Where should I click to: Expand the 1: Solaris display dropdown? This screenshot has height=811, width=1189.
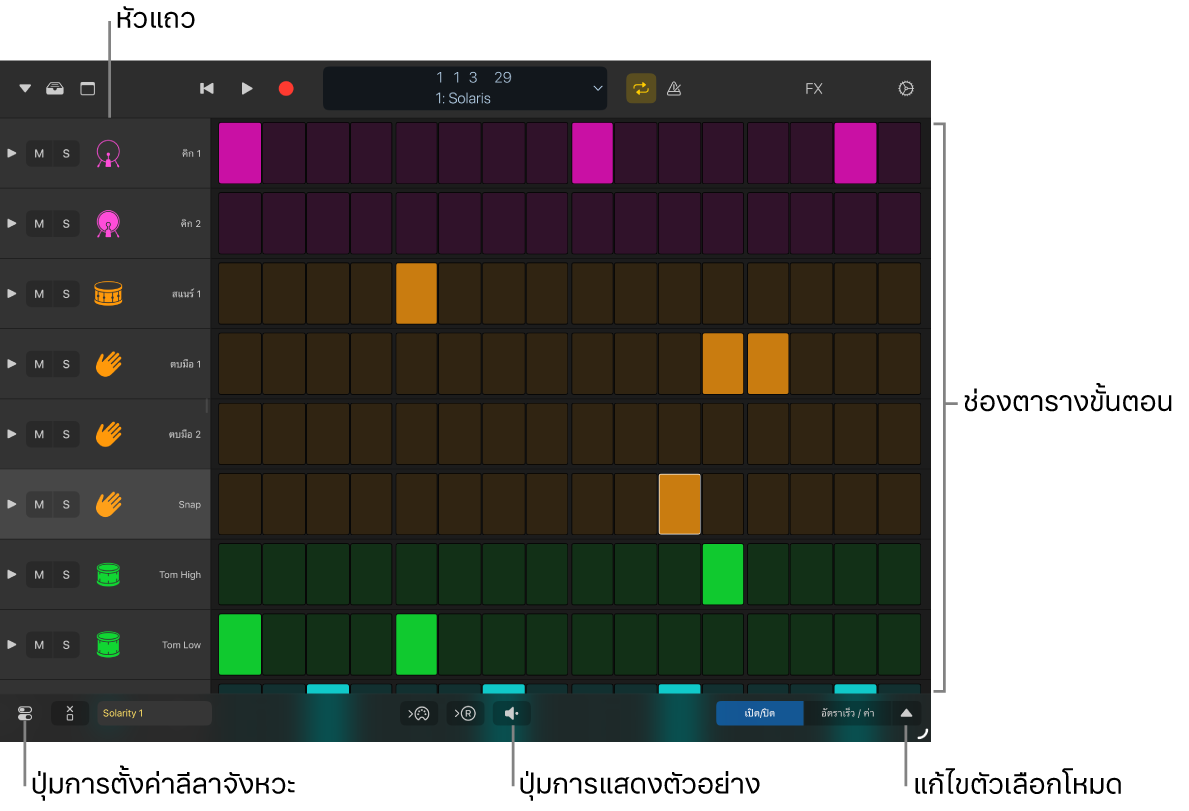[598, 88]
